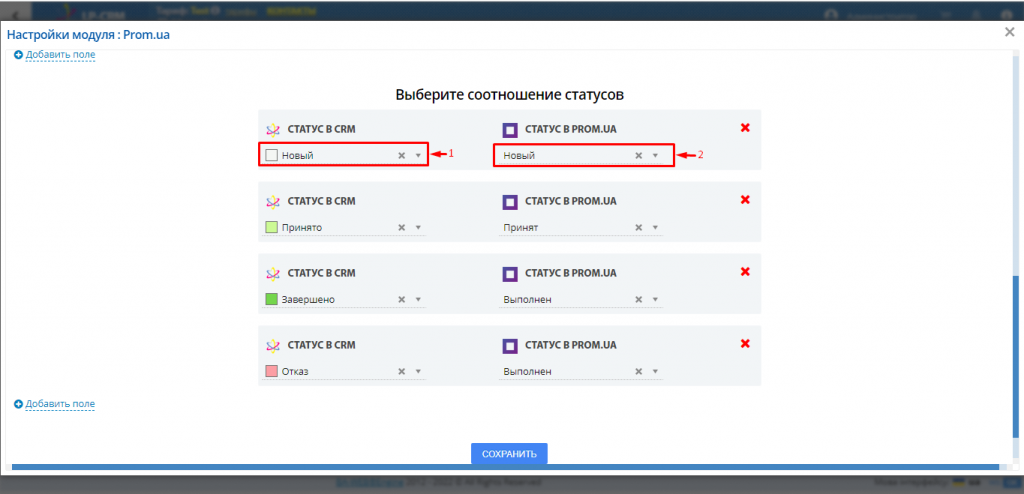1024x494 pixels.
Task: Clear Prom.ua Выполнен in the Отказ row
Action: click(639, 371)
